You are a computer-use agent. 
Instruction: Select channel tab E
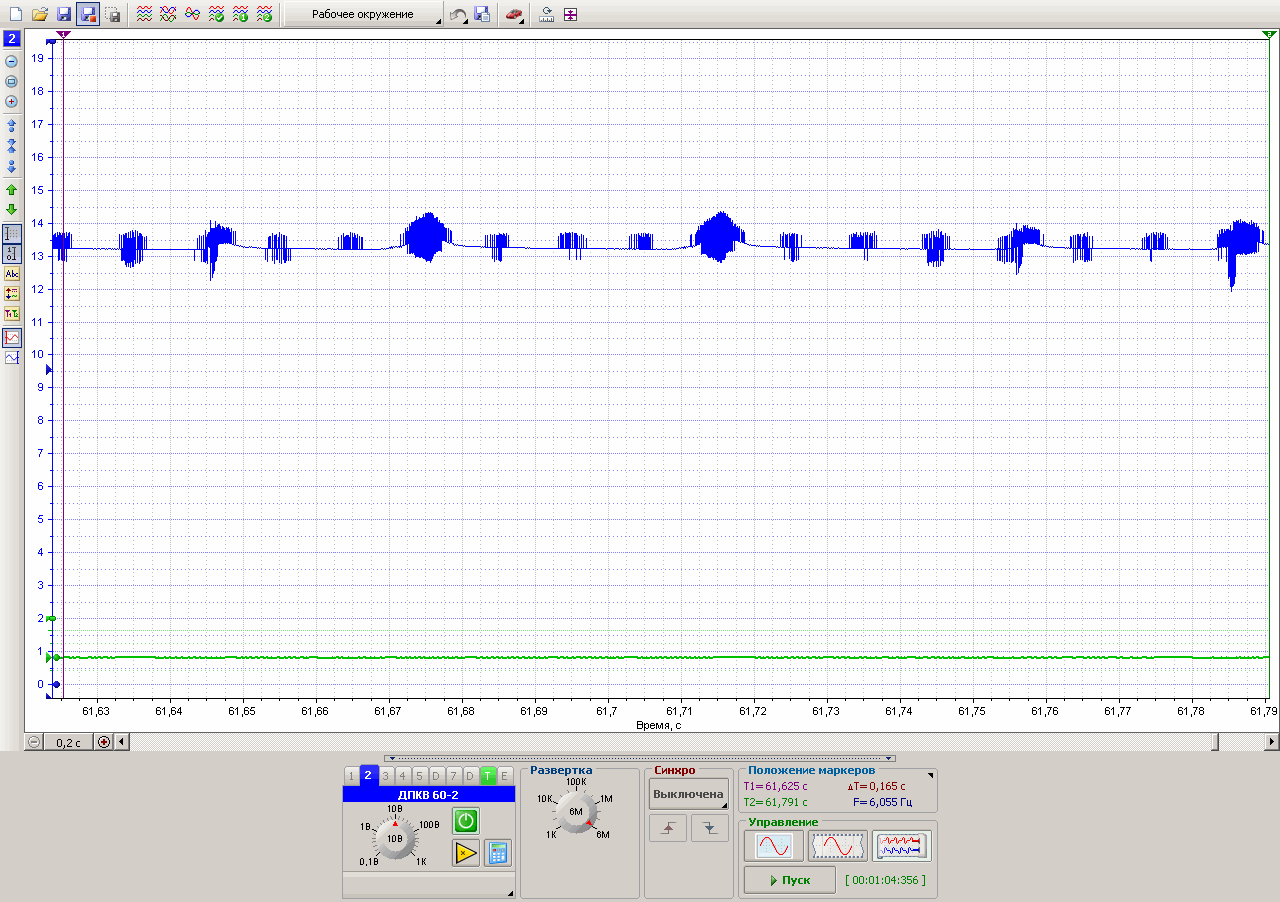click(505, 776)
